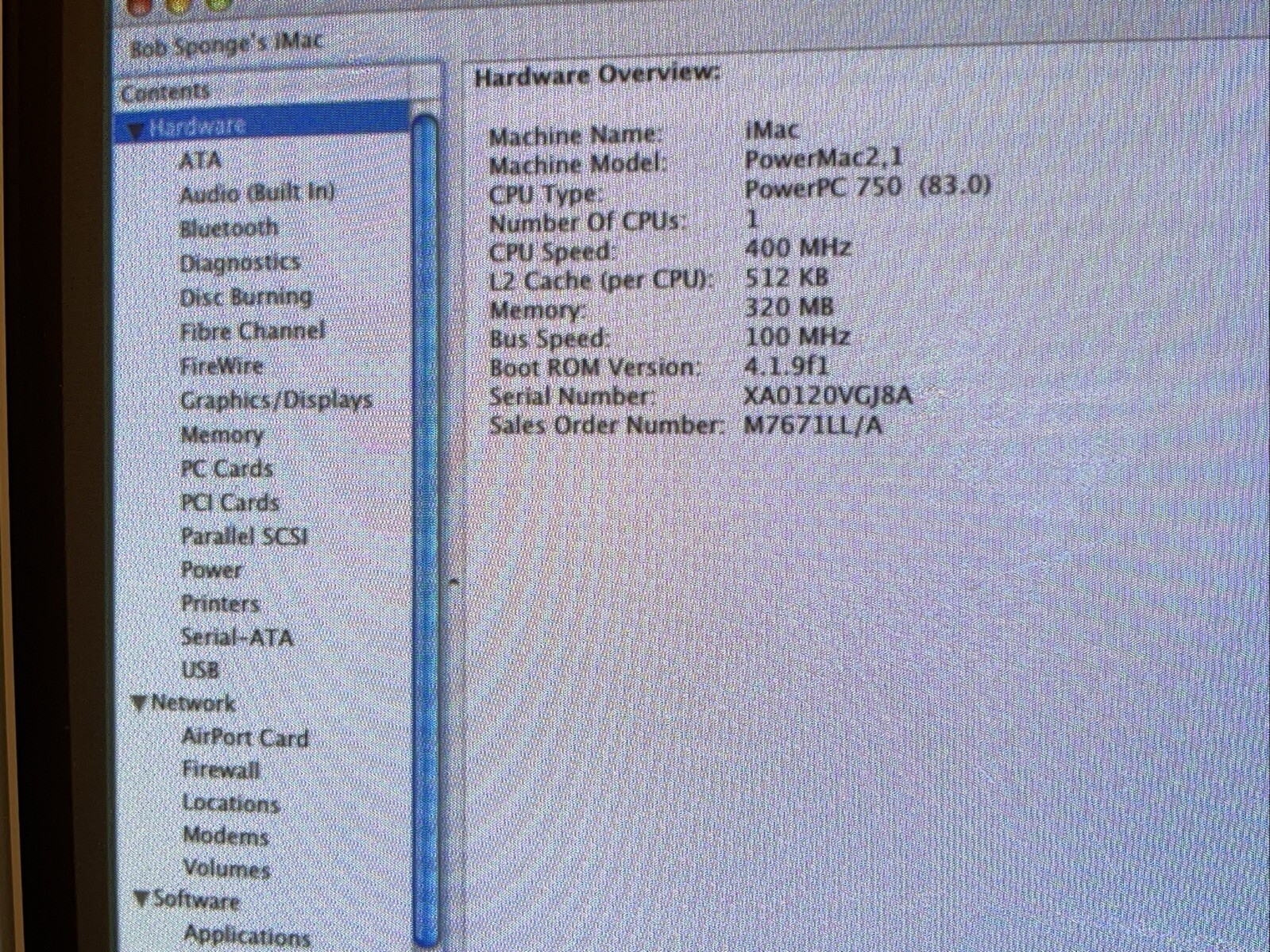The width and height of the screenshot is (1270, 952).
Task: Select the Network category row
Action: (x=194, y=703)
